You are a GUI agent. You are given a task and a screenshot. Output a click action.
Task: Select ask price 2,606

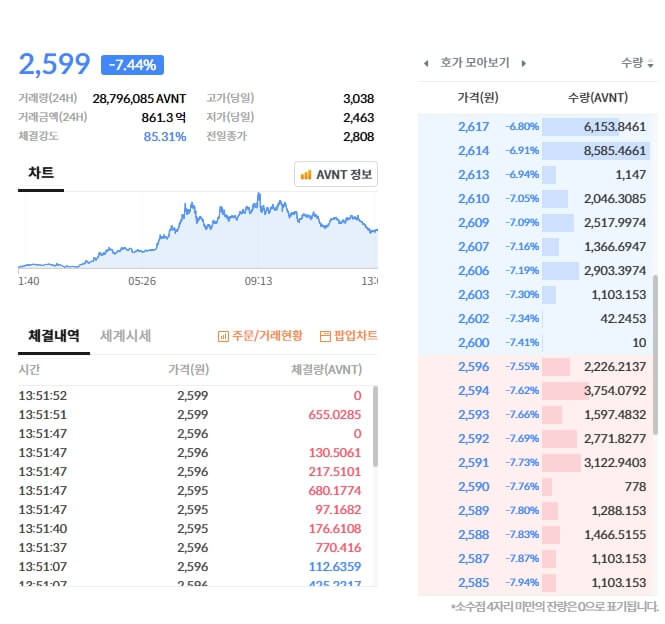pyautogui.click(x=473, y=271)
